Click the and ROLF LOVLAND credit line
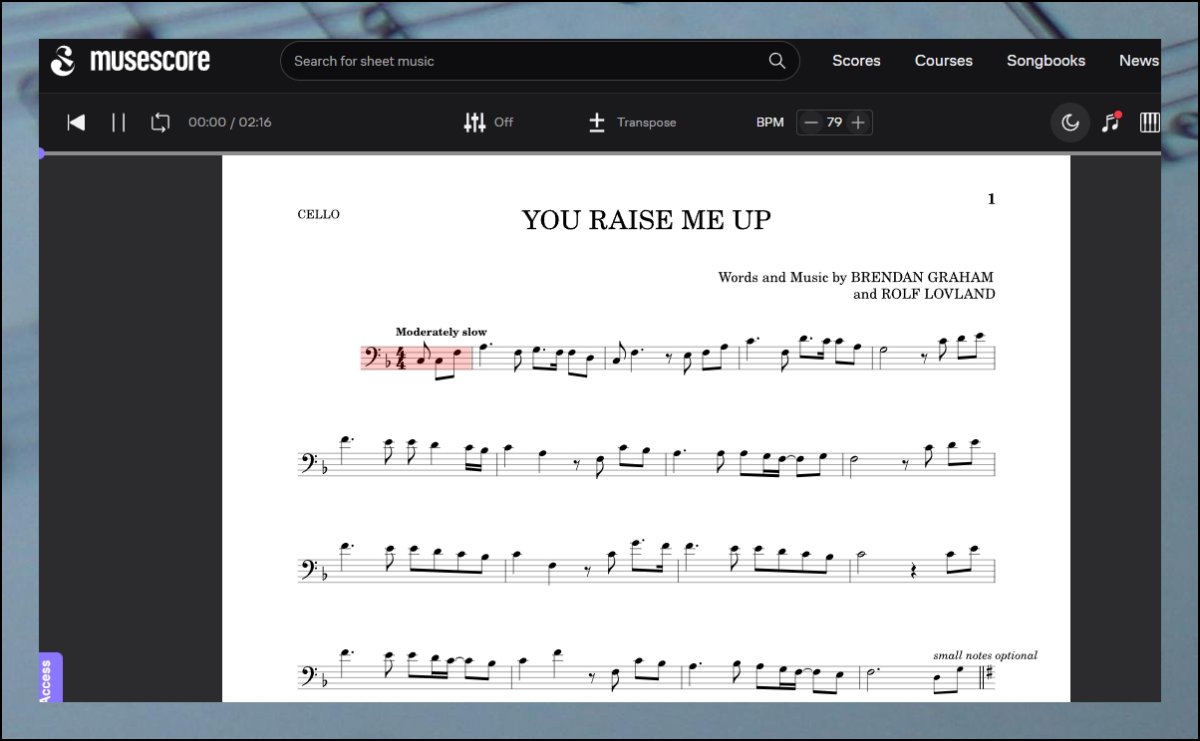Image resolution: width=1200 pixels, height=741 pixels. (x=924, y=294)
